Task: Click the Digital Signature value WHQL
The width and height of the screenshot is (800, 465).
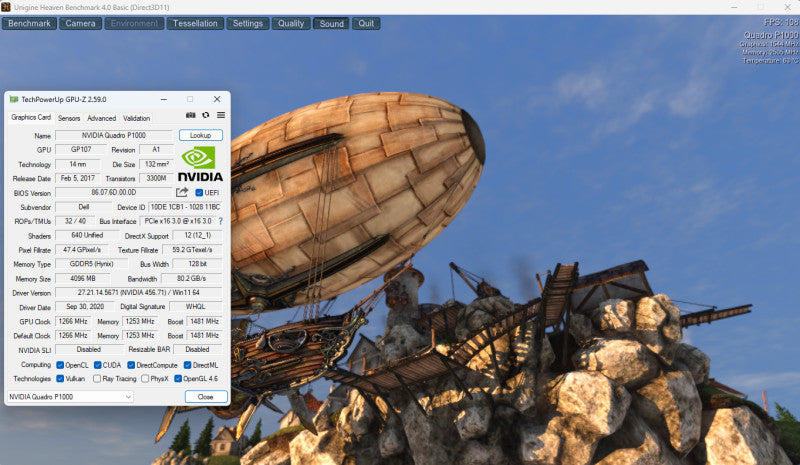Action: pyautogui.click(x=196, y=307)
